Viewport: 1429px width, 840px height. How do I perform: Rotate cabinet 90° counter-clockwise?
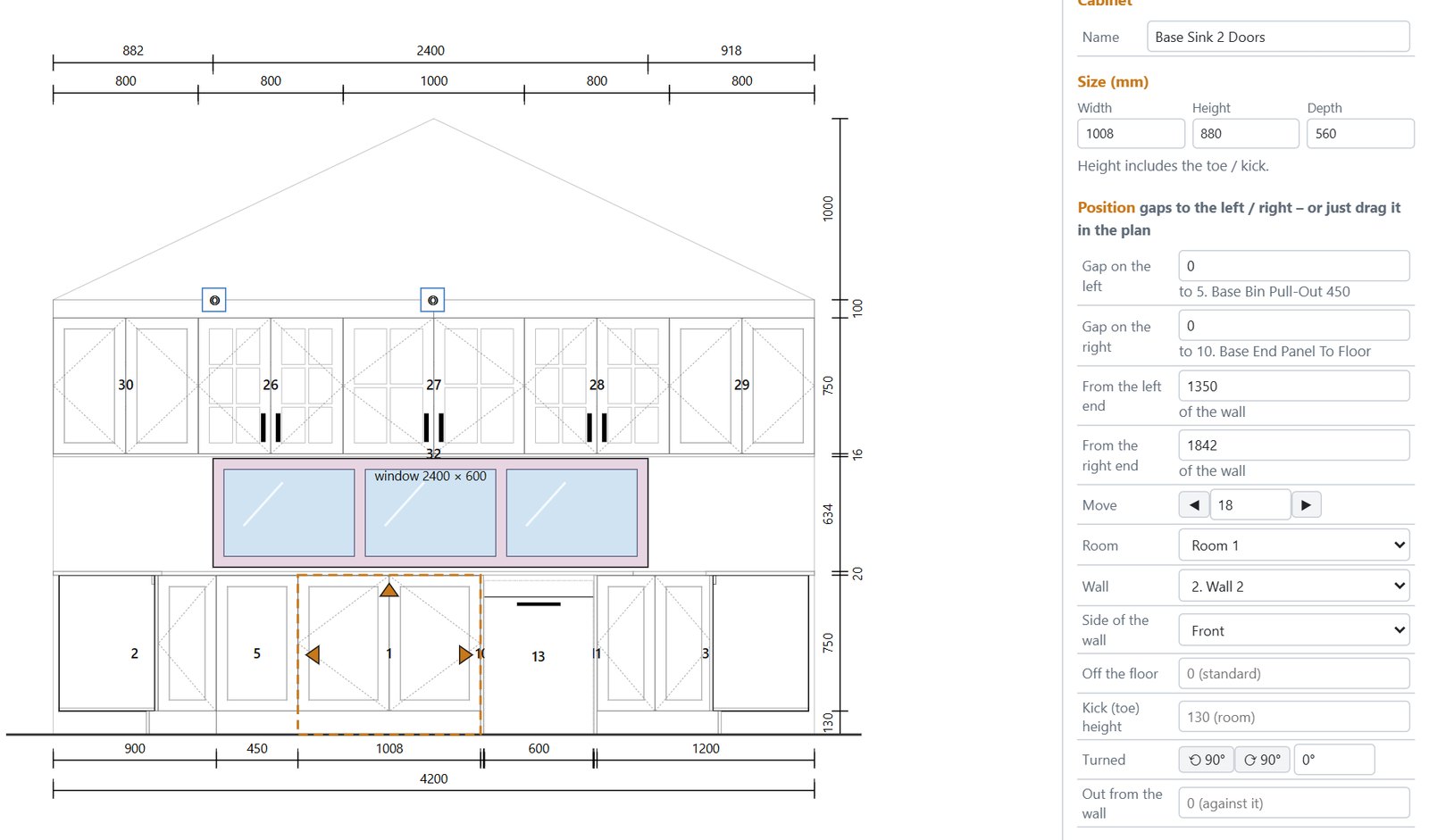coord(1207,760)
